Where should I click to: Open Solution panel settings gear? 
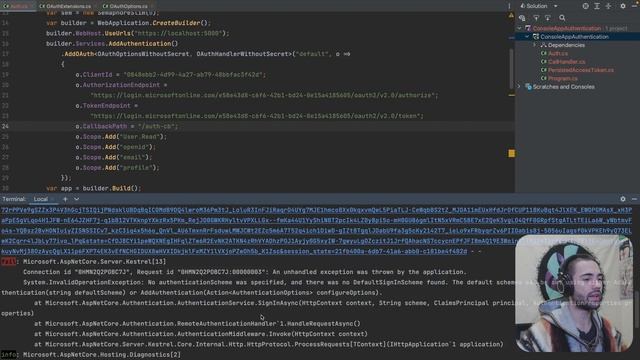tap(622, 6)
